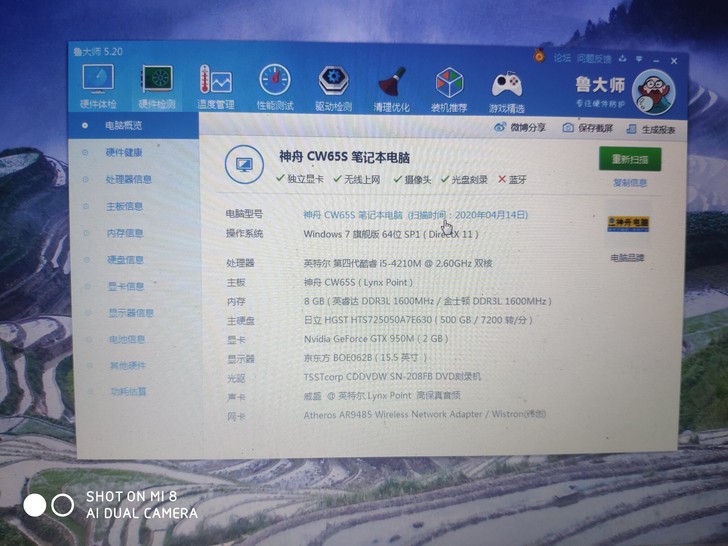The height and width of the screenshot is (546, 728).
Task: Click the medal icon in title bar
Action: pos(539,56)
